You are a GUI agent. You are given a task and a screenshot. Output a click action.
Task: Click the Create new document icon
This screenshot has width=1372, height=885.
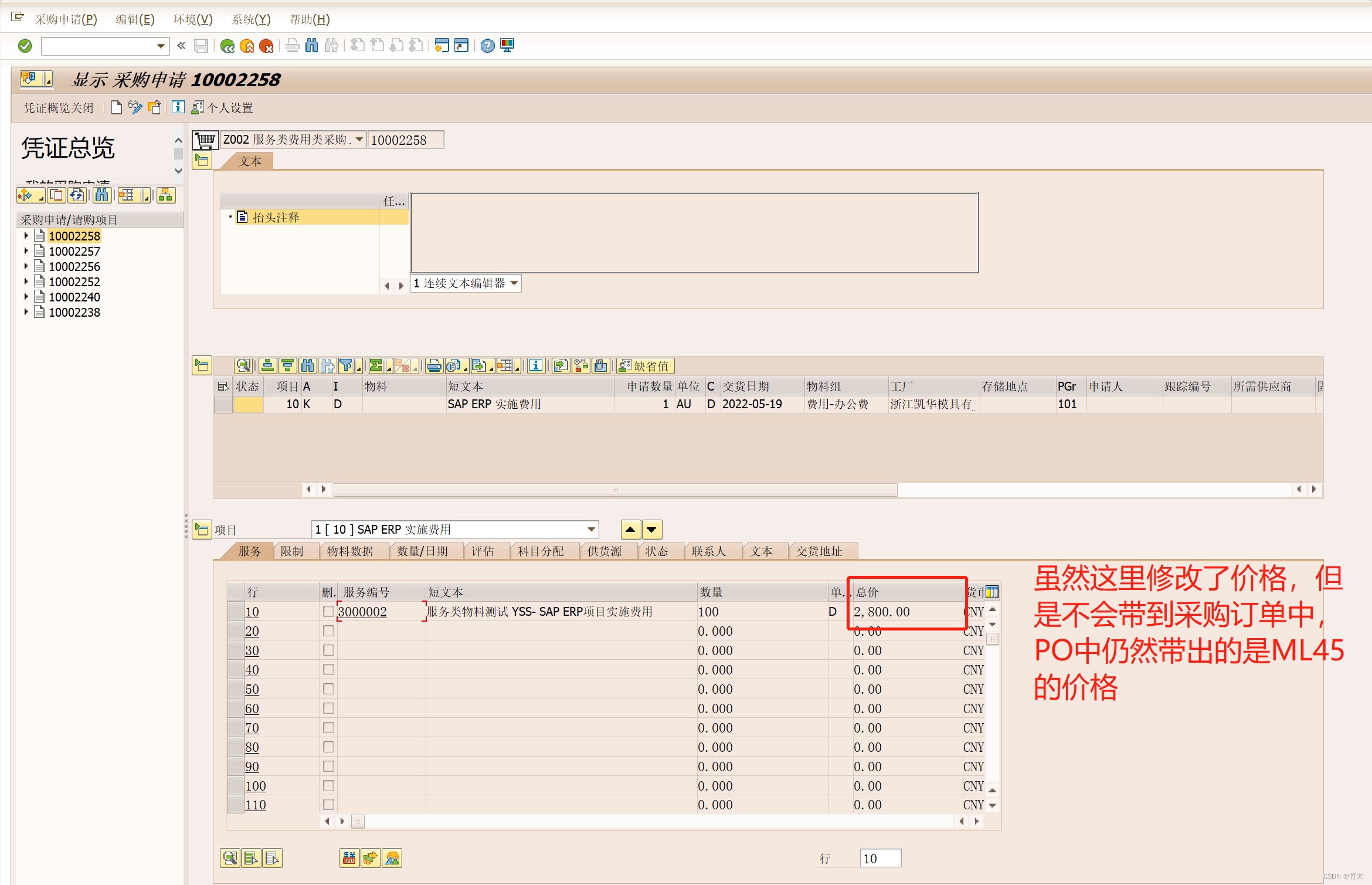(x=116, y=107)
